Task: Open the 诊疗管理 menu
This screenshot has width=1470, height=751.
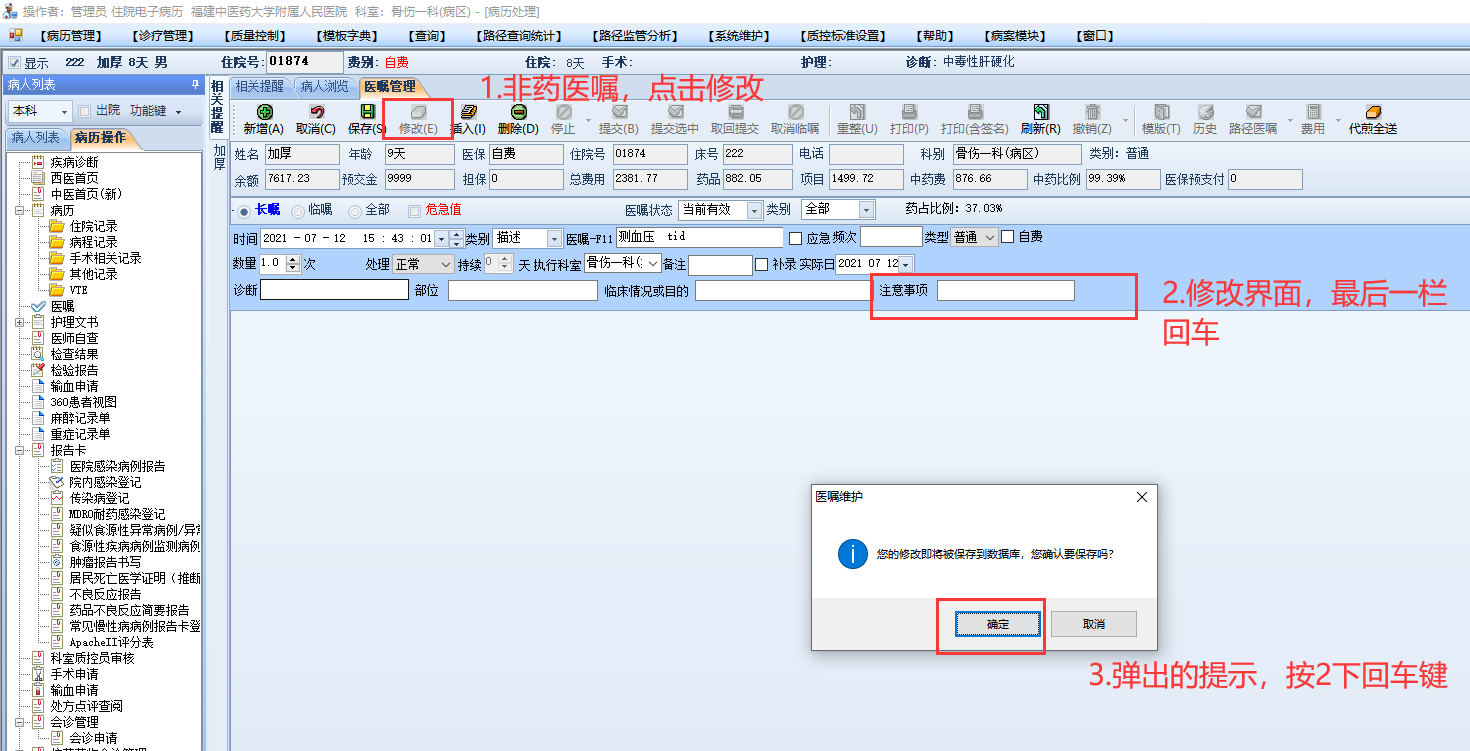Action: (162, 36)
